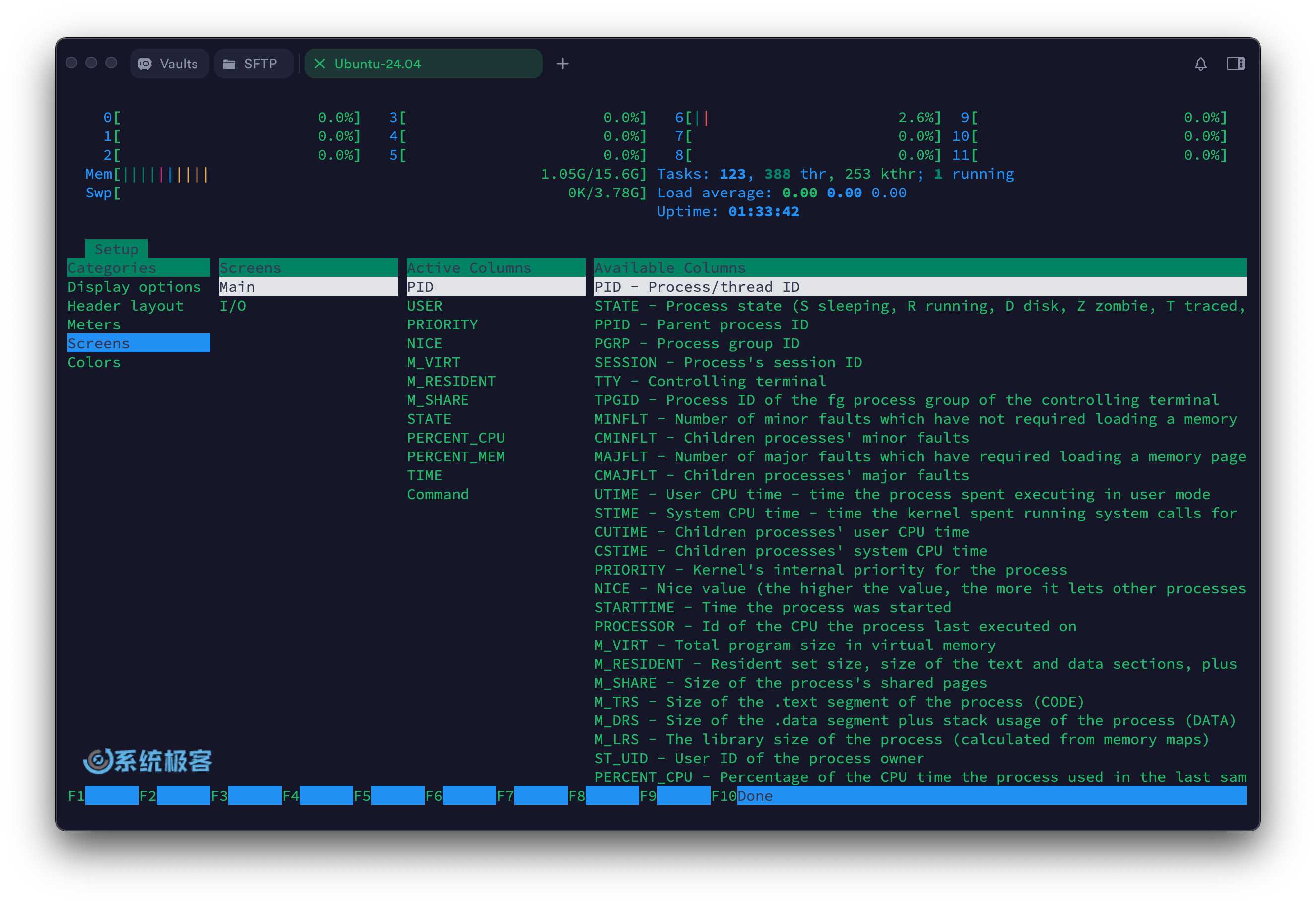The height and width of the screenshot is (904, 1316).
Task: Select 'PGRP - Process group ID' available column
Action: (920, 343)
